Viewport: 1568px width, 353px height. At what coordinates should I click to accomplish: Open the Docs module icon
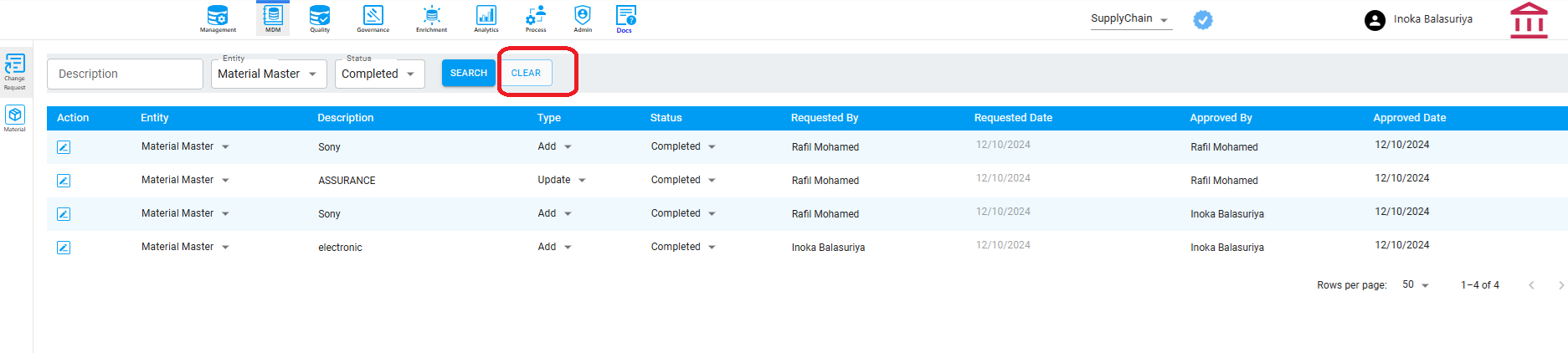(625, 18)
